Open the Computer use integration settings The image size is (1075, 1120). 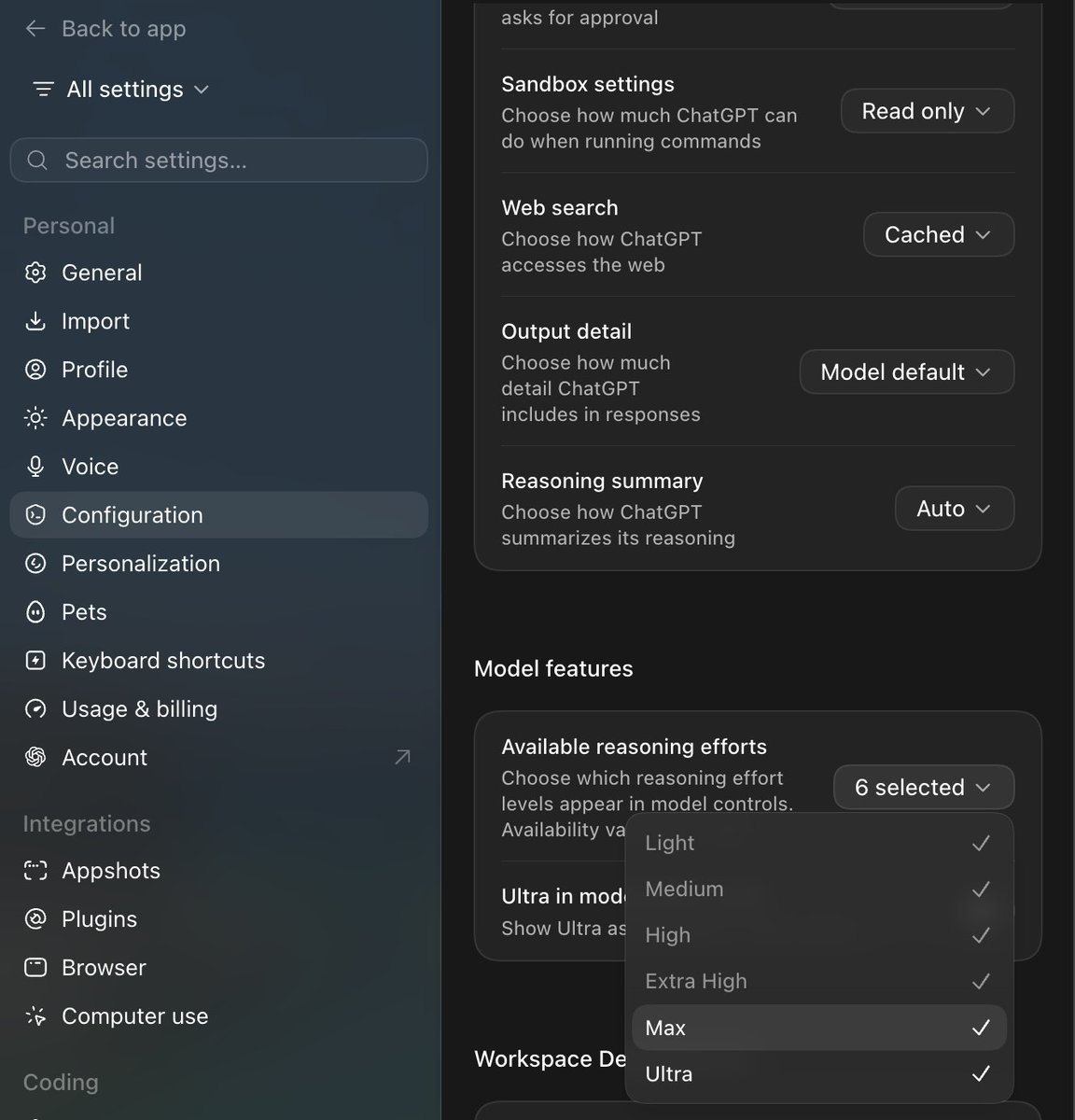(218, 1016)
